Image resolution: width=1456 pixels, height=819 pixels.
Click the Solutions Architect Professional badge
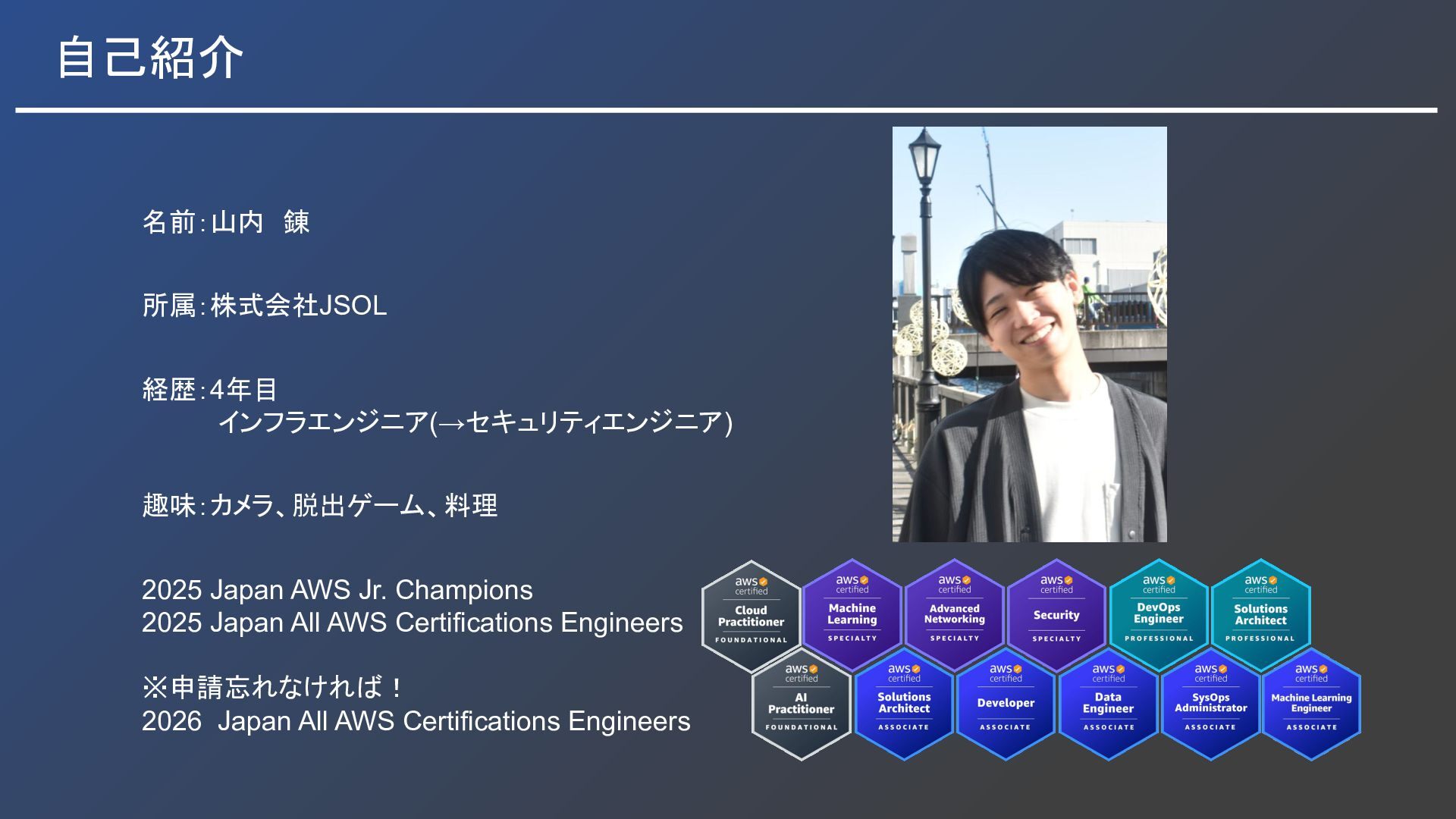tap(1260, 613)
